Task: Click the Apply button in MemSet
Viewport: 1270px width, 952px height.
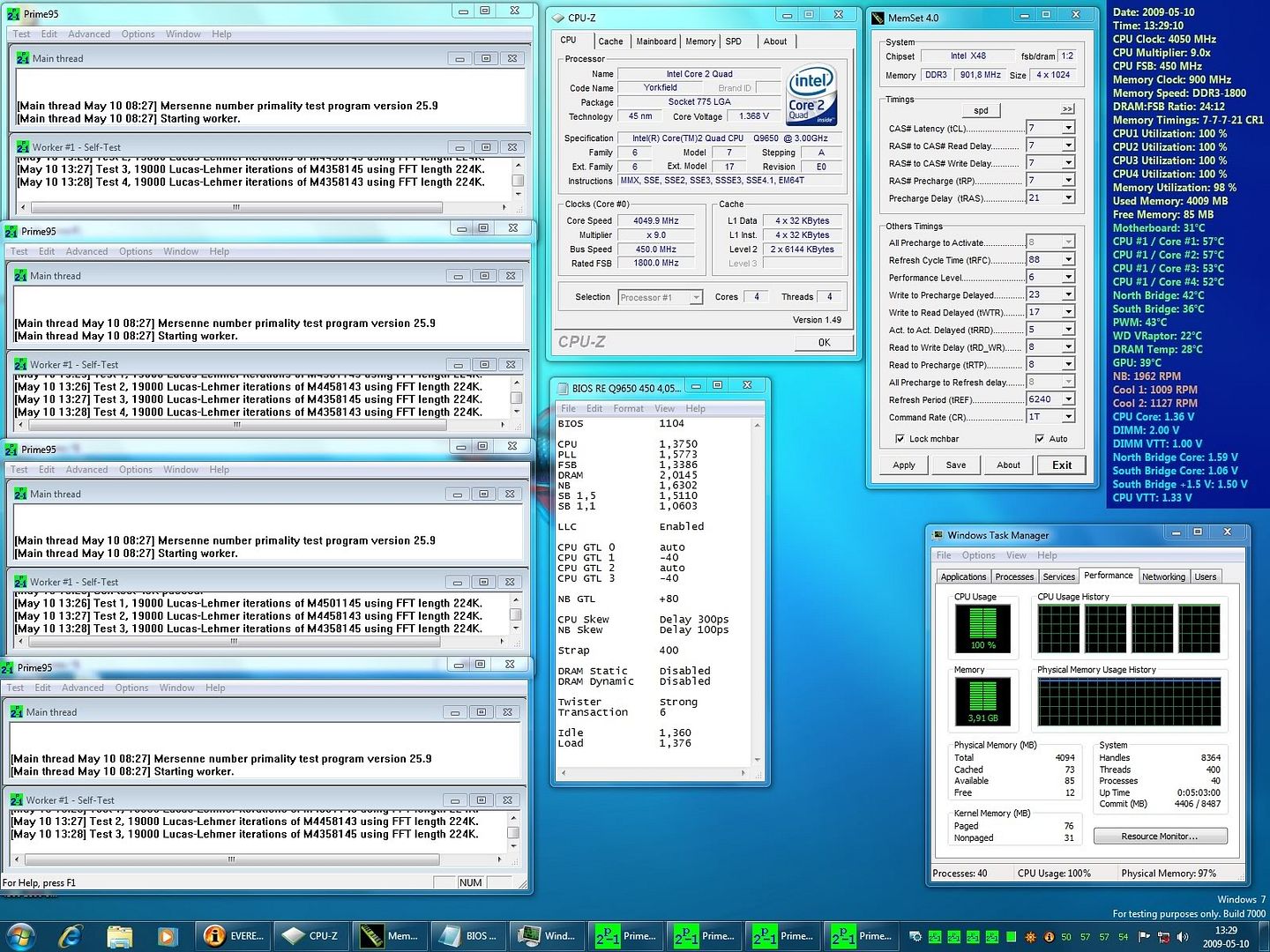Action: point(904,465)
